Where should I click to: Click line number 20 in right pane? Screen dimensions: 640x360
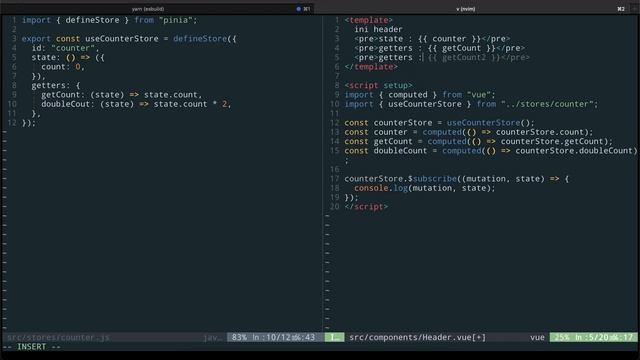[x=334, y=207]
